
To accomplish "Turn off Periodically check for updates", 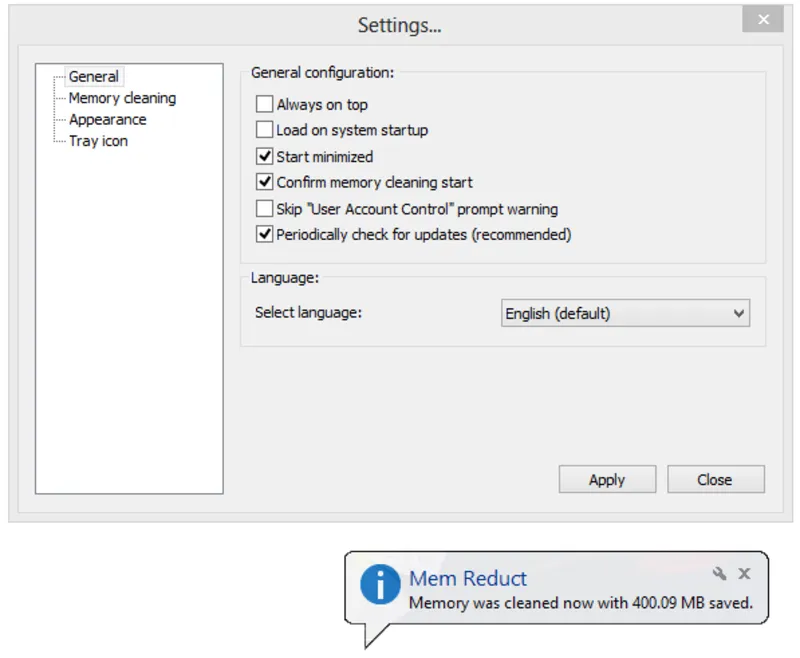I will click(265, 235).
